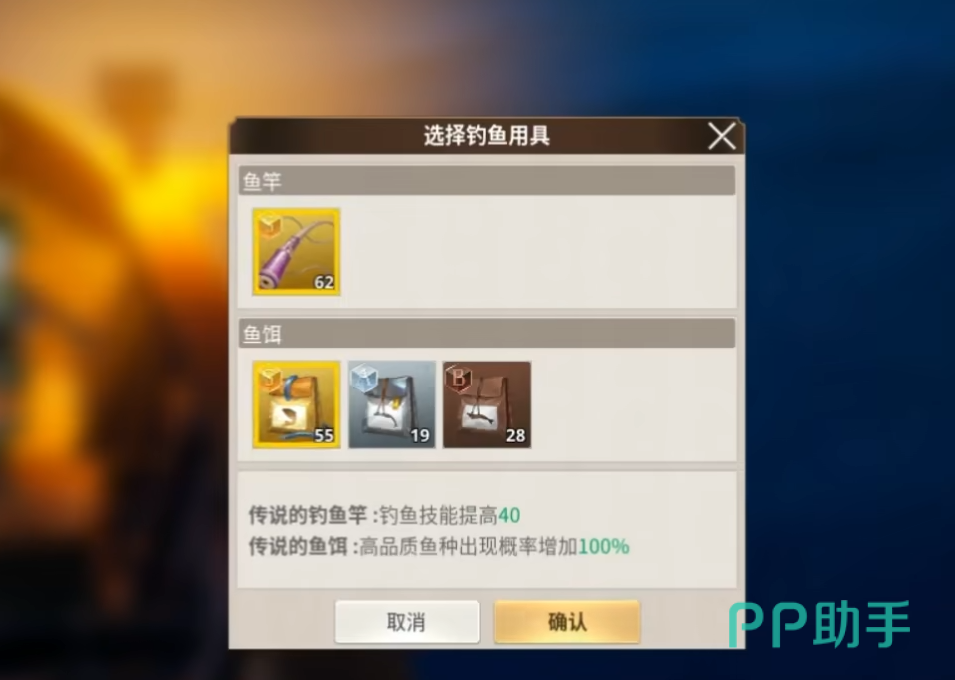
Task: Select the brown B-grade bait bag
Action: pos(487,405)
